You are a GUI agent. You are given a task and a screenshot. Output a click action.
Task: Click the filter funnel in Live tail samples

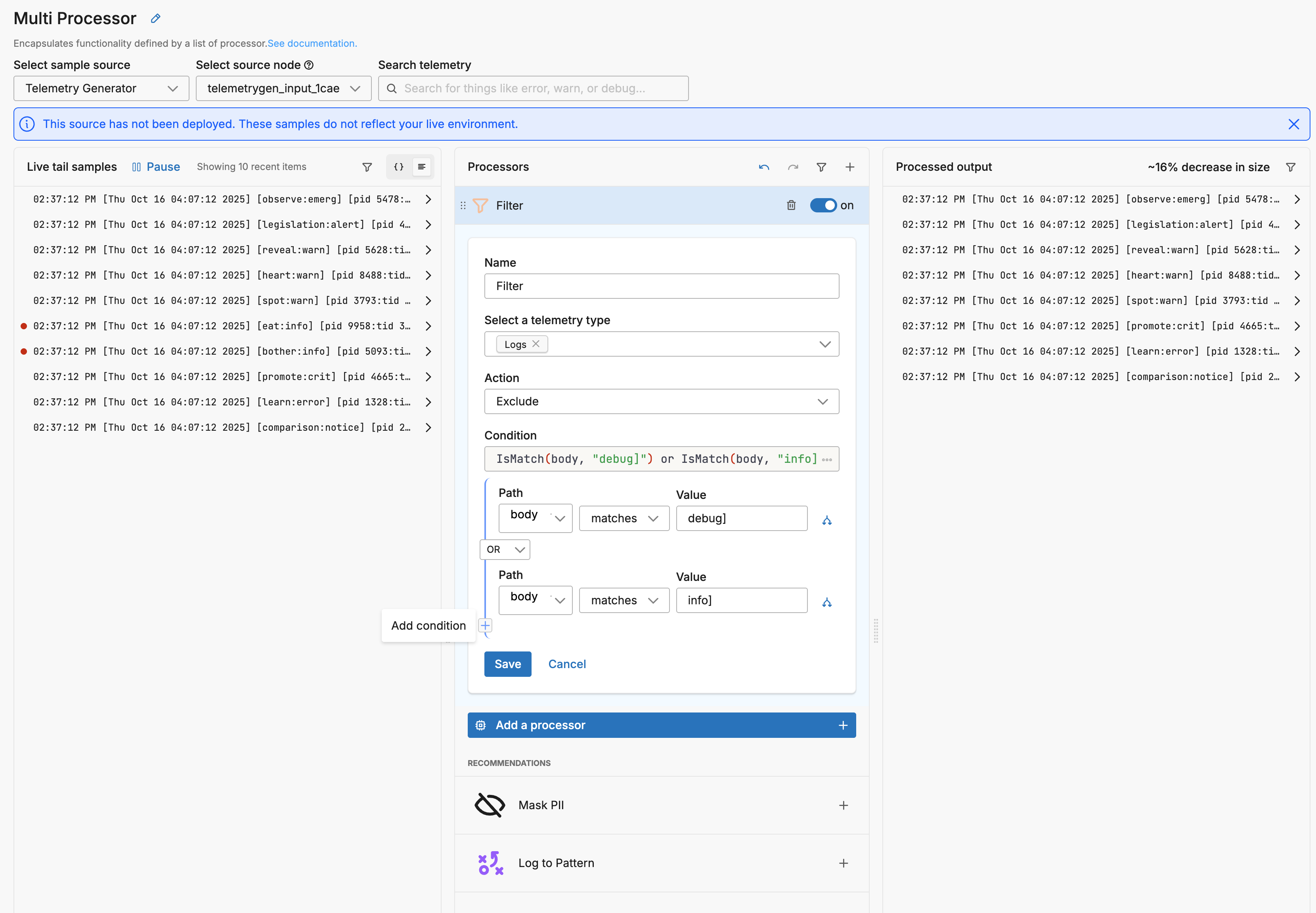pos(367,167)
